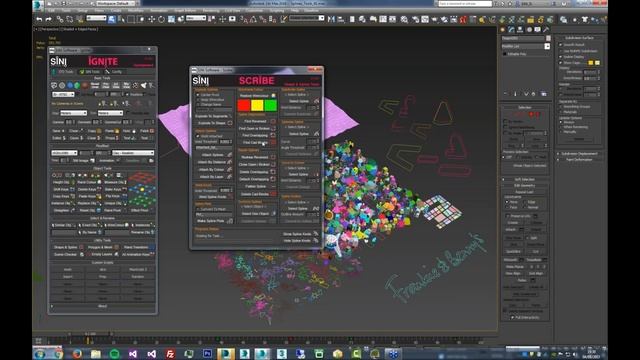The height and width of the screenshot is (360, 640).
Task: Click the green shape icon in Ignite Basic Tools
Action: point(77,85)
